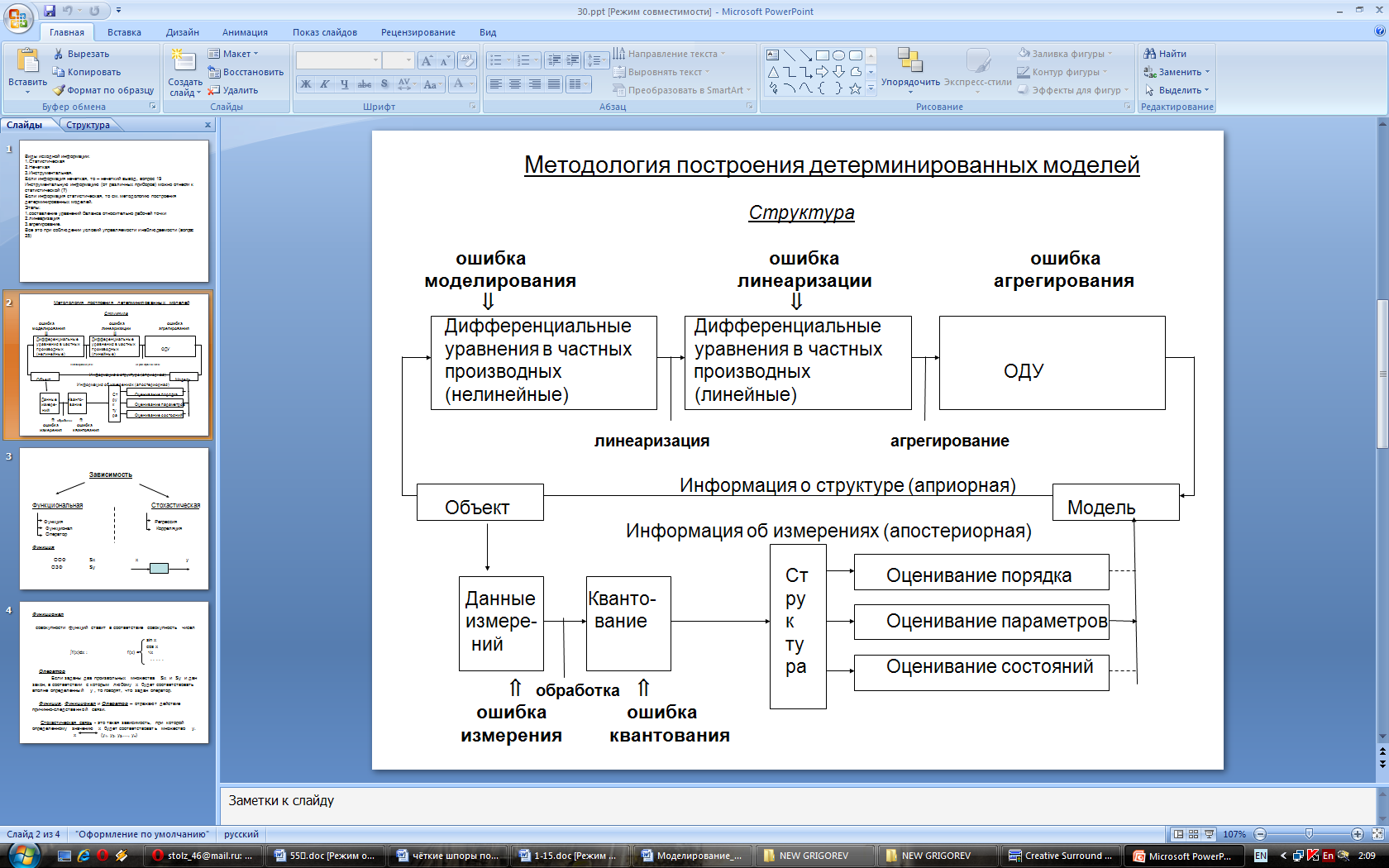1389x868 pixels.
Task: Click the zoom out minus button
Action: (1260, 834)
